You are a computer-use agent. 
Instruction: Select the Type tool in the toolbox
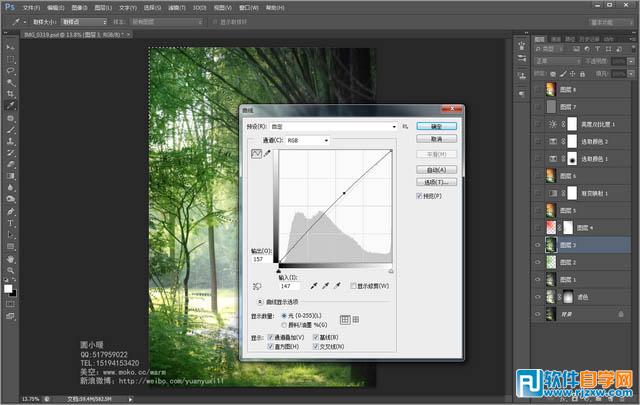[x=11, y=223]
